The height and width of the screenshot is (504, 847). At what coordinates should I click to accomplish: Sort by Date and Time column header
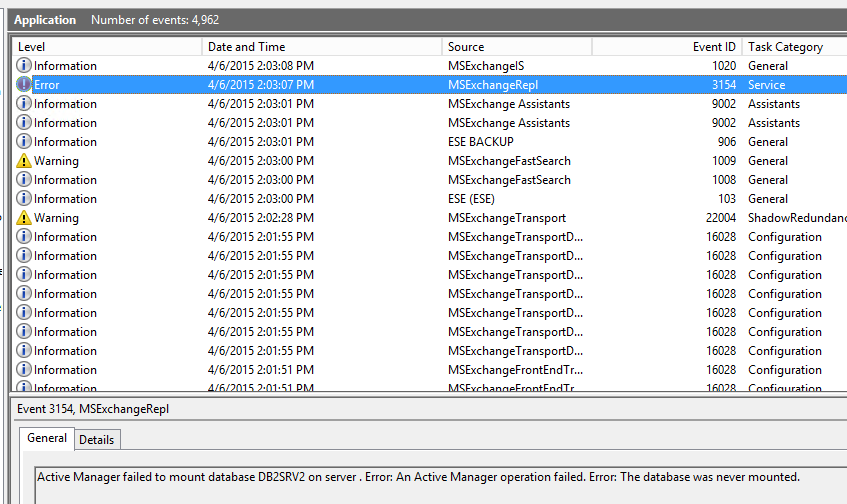[x=322, y=47]
